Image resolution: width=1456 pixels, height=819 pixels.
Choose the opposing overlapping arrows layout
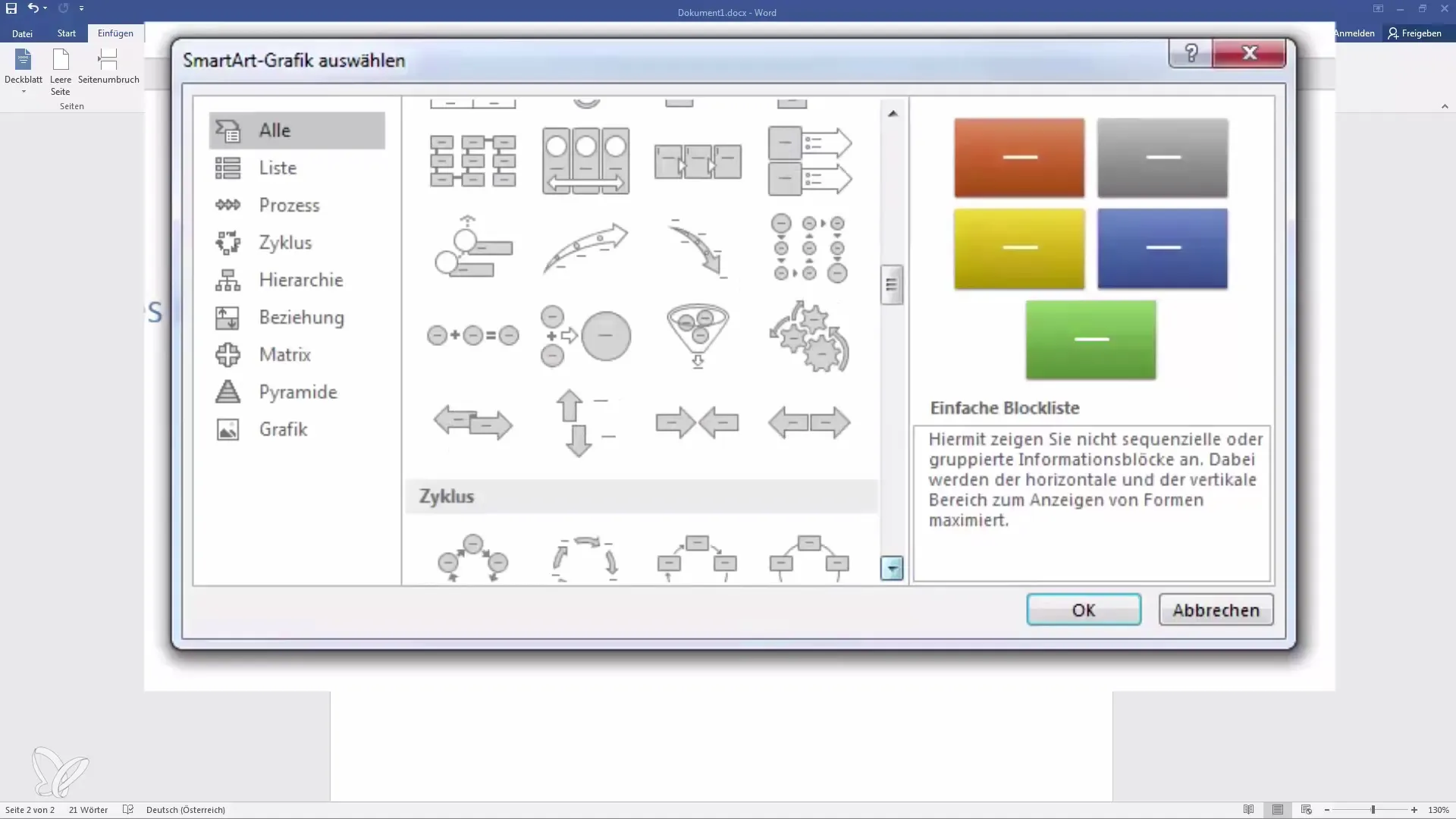(473, 422)
